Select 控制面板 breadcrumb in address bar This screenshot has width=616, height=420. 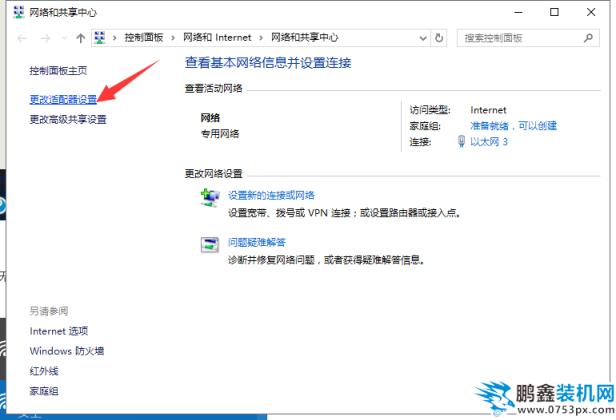pos(144,38)
